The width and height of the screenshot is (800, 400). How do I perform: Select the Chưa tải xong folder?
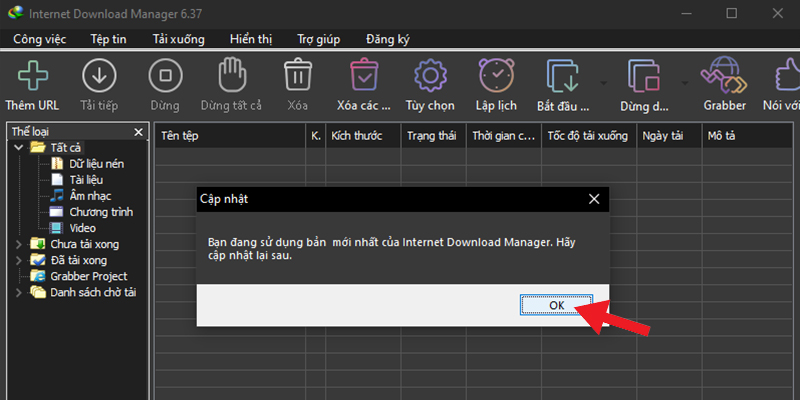pos(85,244)
